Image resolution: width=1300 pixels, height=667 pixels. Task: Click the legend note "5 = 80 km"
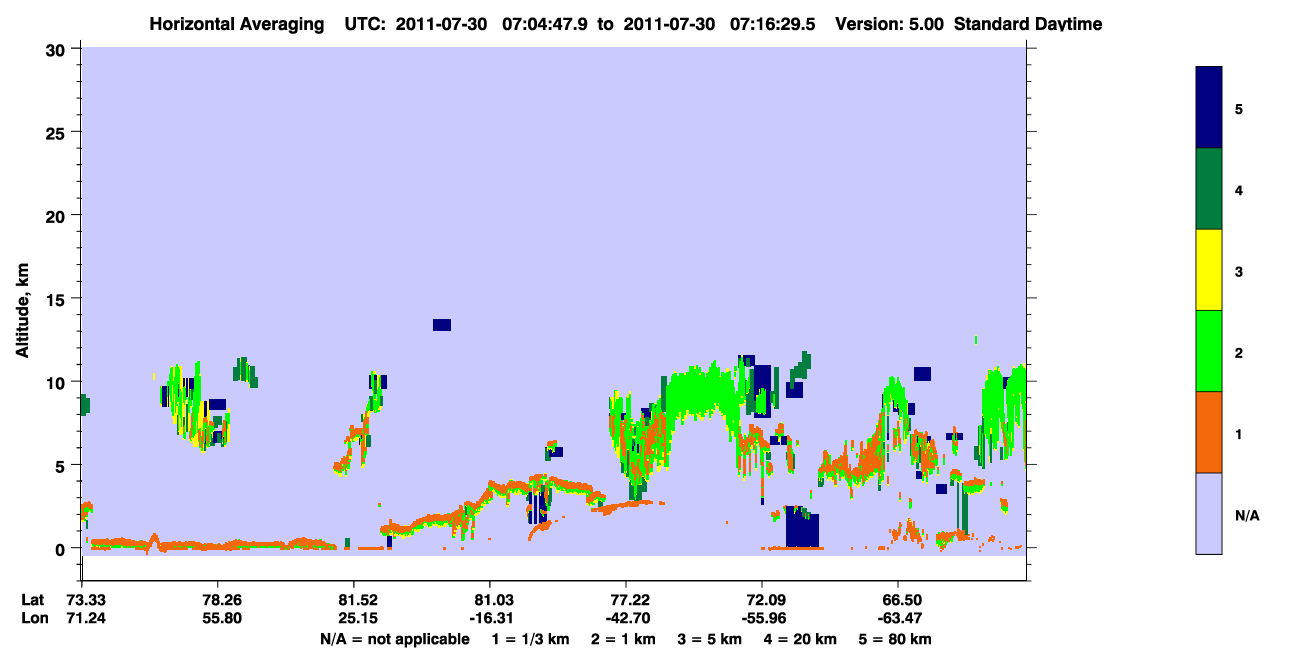click(x=897, y=639)
